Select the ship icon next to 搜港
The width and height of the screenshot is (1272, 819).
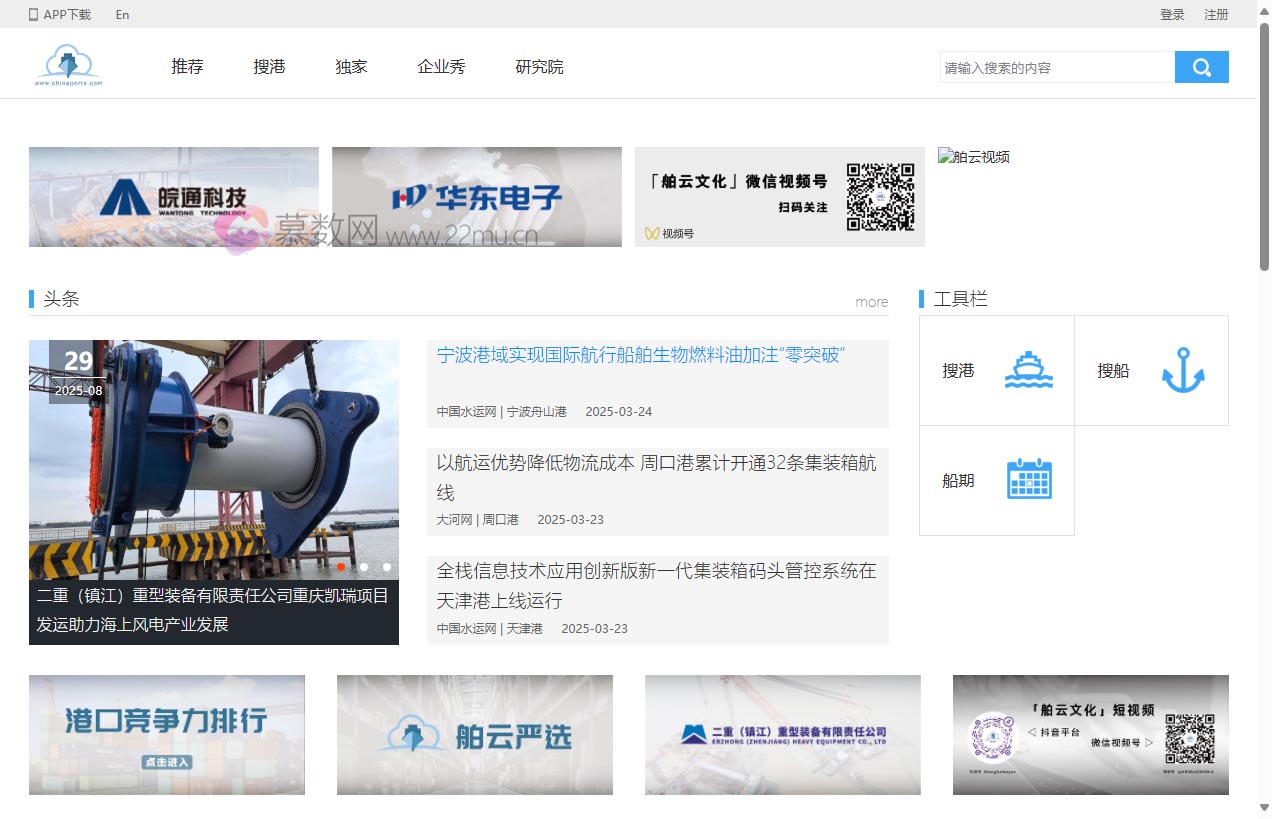pyautogui.click(x=1029, y=369)
